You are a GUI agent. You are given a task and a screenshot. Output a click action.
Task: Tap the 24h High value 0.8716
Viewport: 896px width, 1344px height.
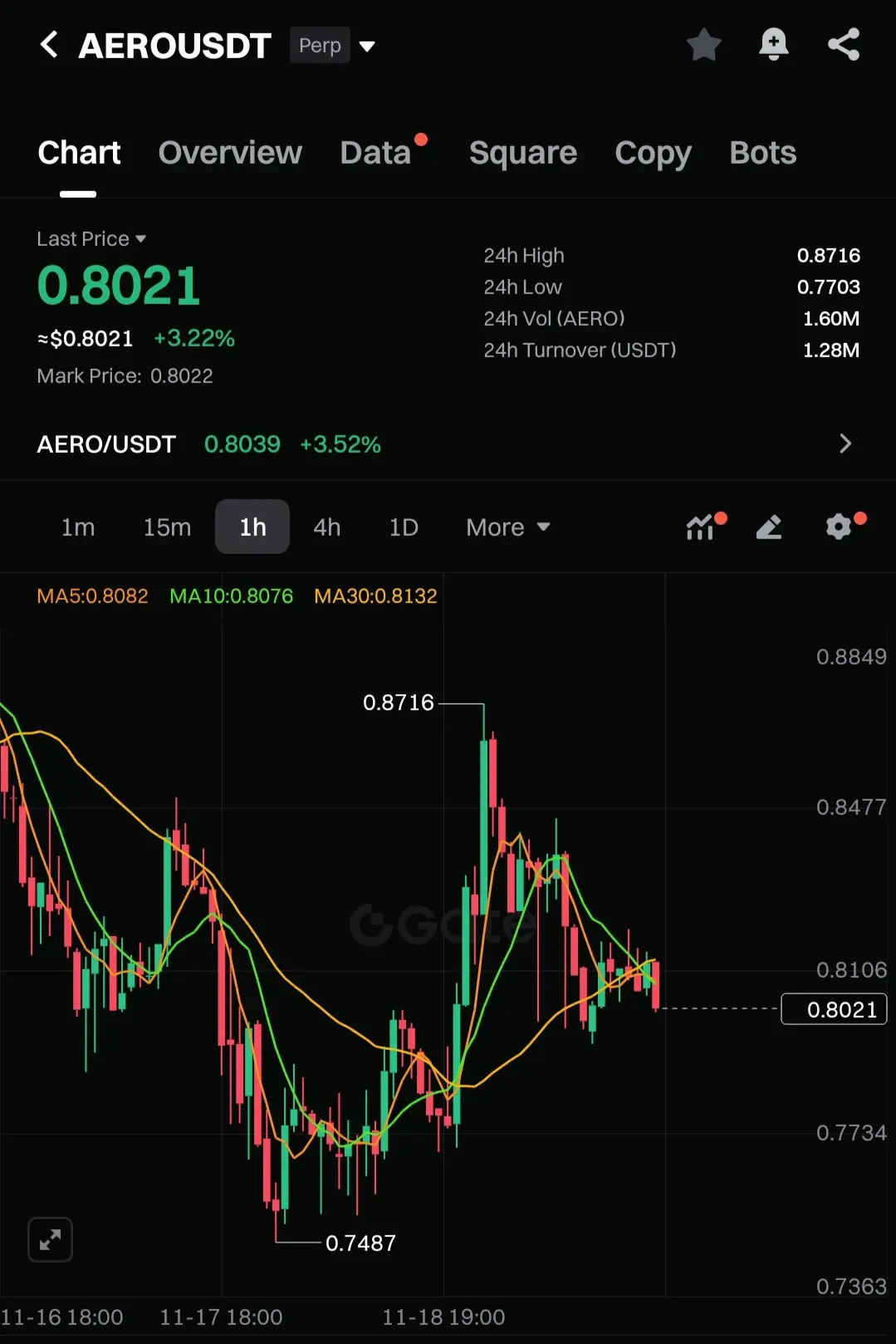[x=828, y=256]
